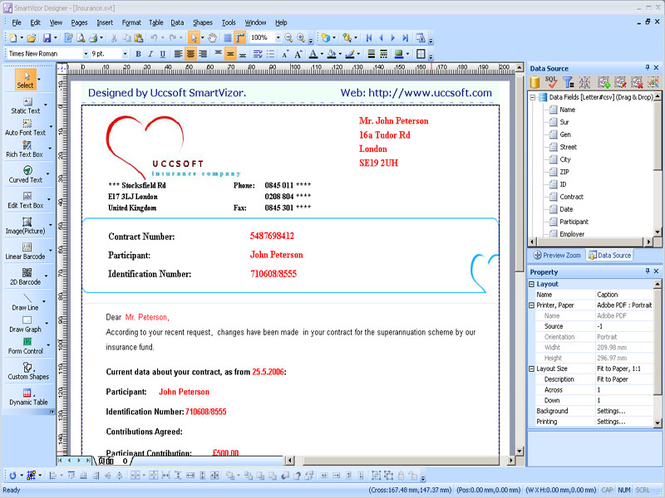Collapse the Layout Size property group
The width and height of the screenshot is (665, 498).
531,369
